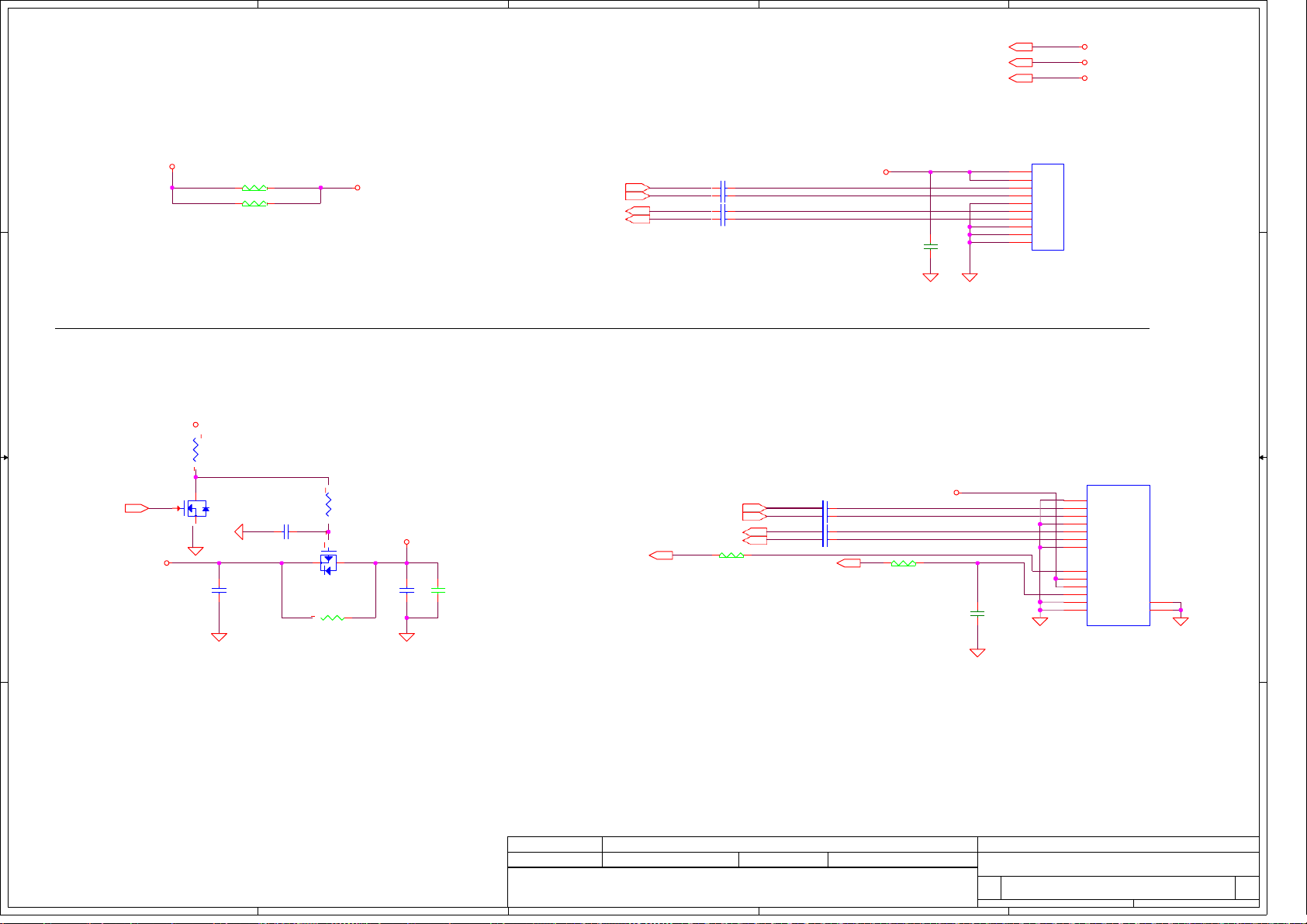Click the power terminal circle above the parallel resistors
The image size is (1307, 924).
(172, 167)
